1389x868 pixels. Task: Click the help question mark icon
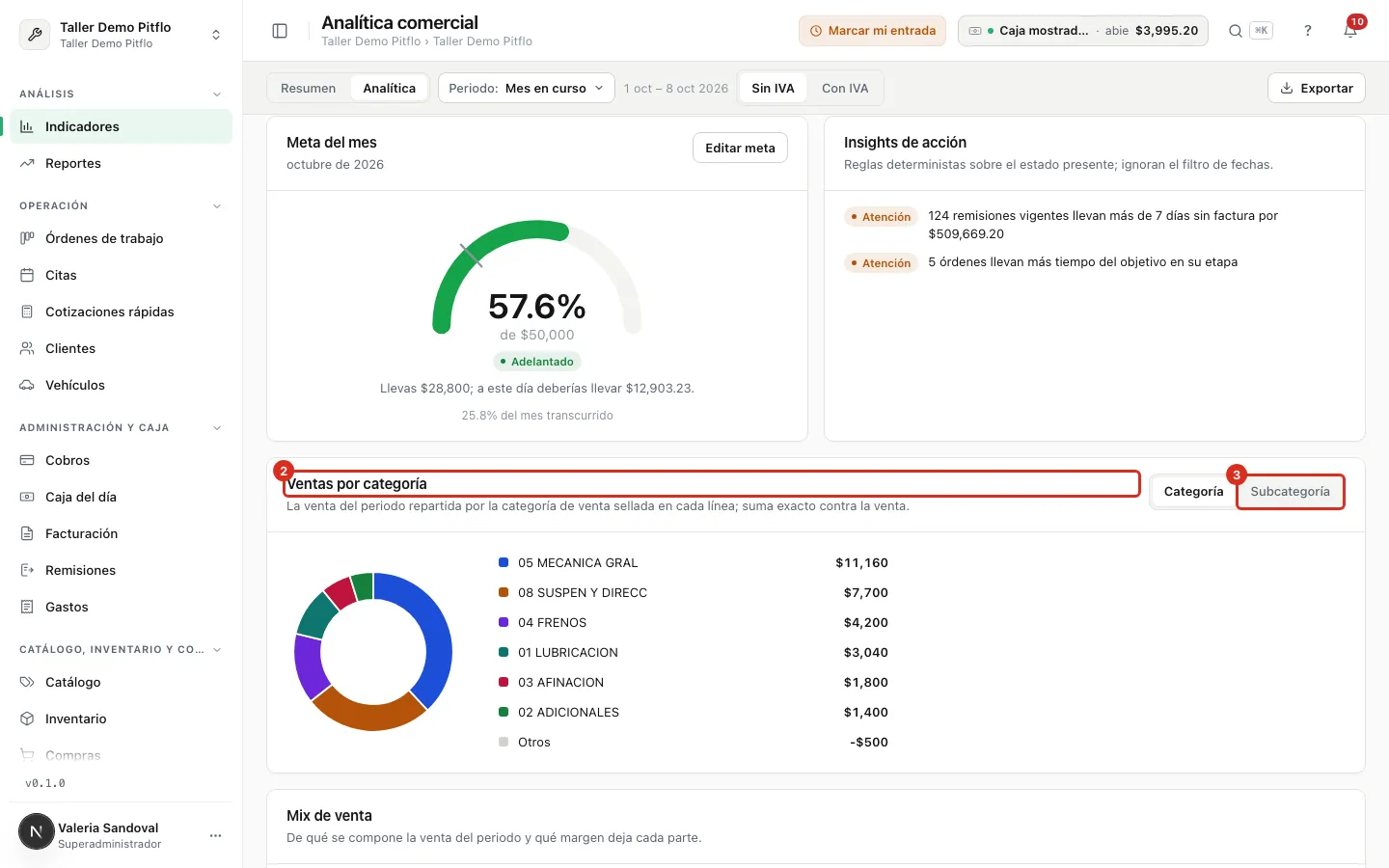[x=1308, y=31]
